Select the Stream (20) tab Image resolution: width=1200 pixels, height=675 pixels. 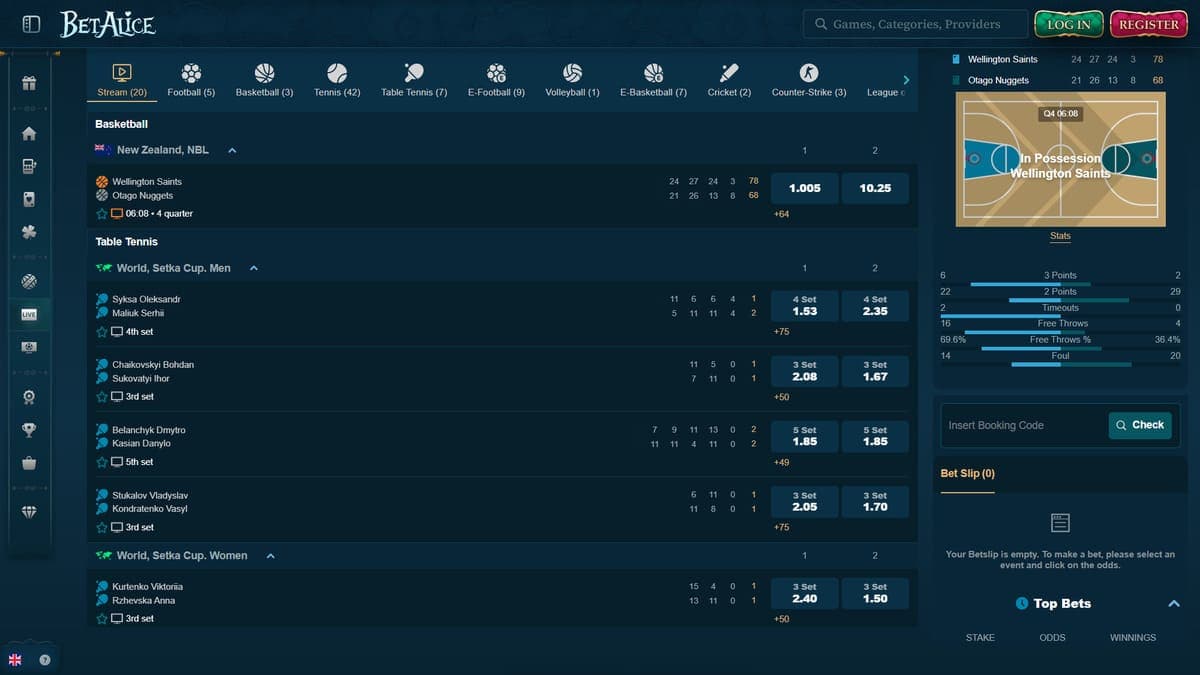pyautogui.click(x=122, y=80)
